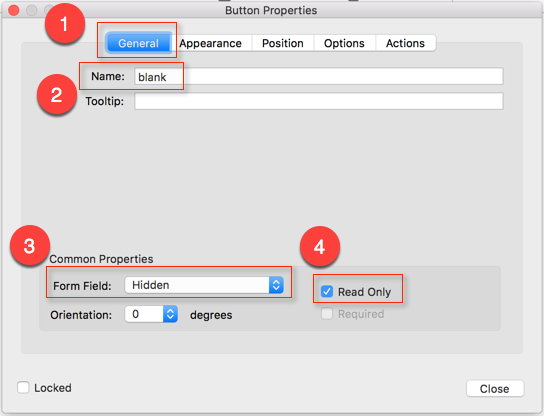The image size is (544, 416).
Task: Click the Close button at the bottom
Action: tap(495, 389)
